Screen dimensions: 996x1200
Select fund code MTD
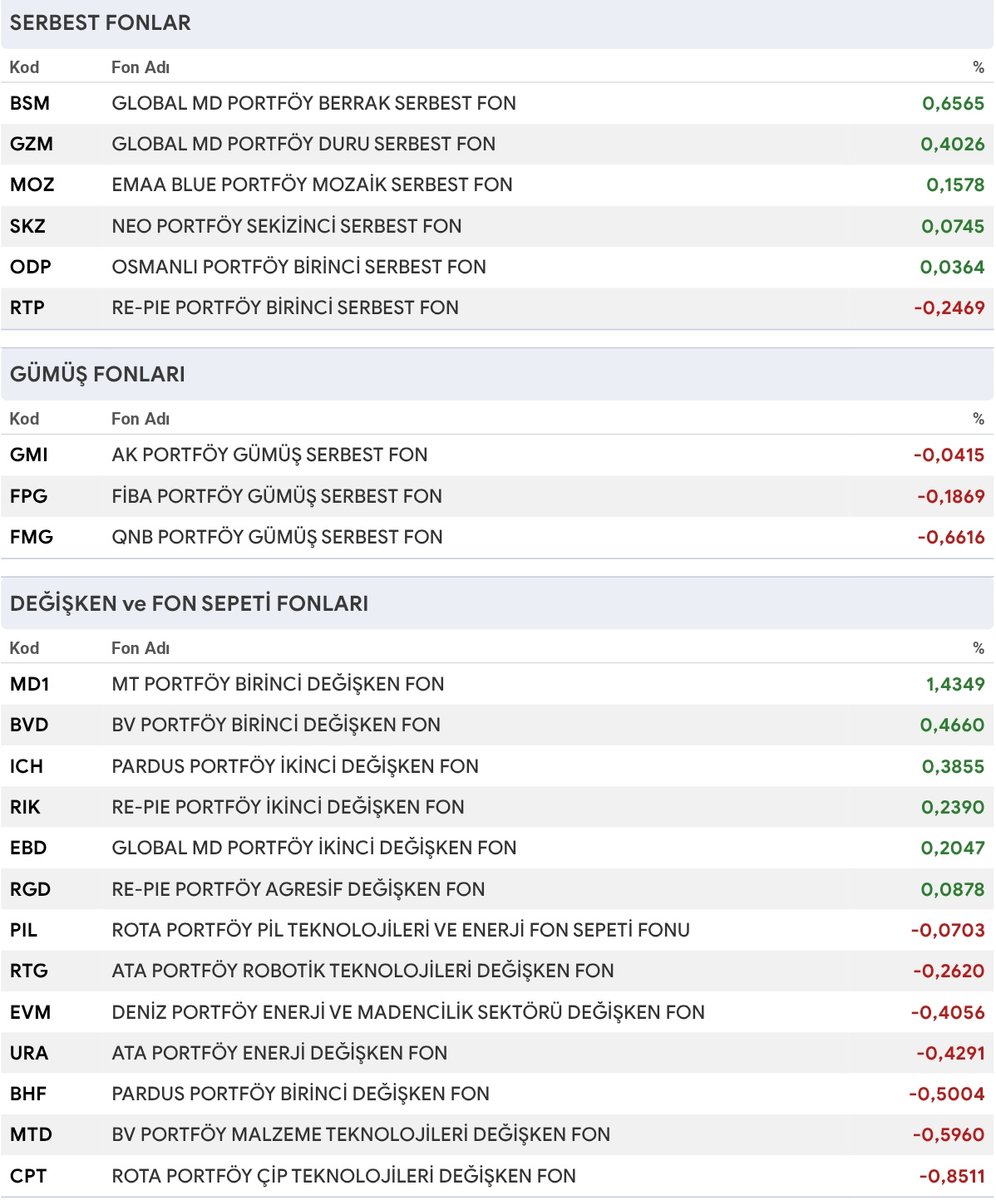point(31,1135)
